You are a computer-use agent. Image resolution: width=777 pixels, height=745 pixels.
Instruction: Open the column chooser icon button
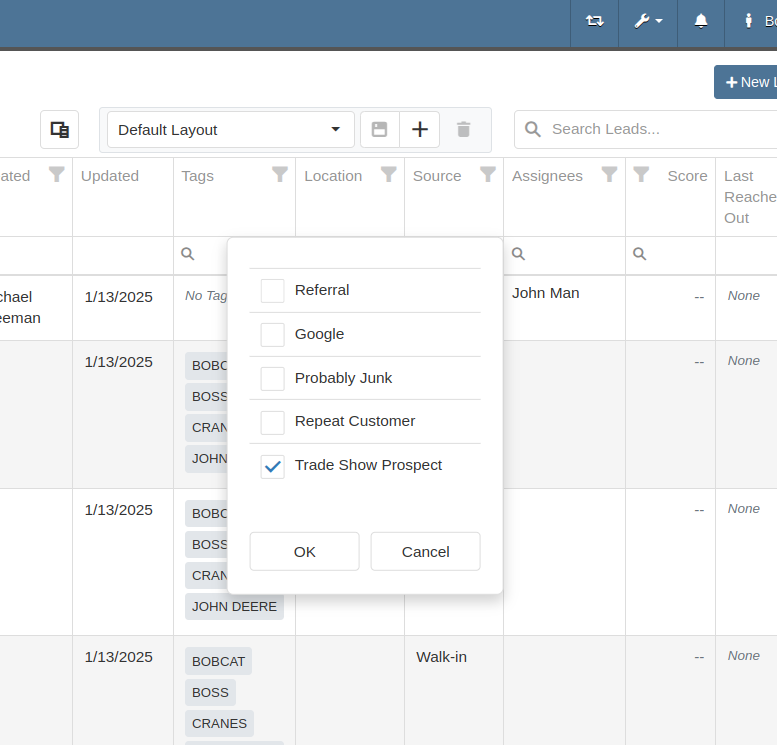(59, 129)
